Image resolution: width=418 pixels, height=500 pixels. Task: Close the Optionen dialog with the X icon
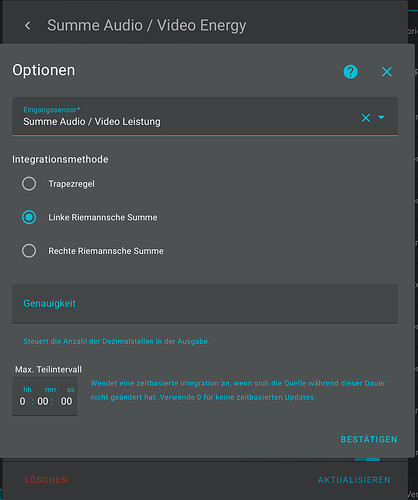[x=387, y=72]
